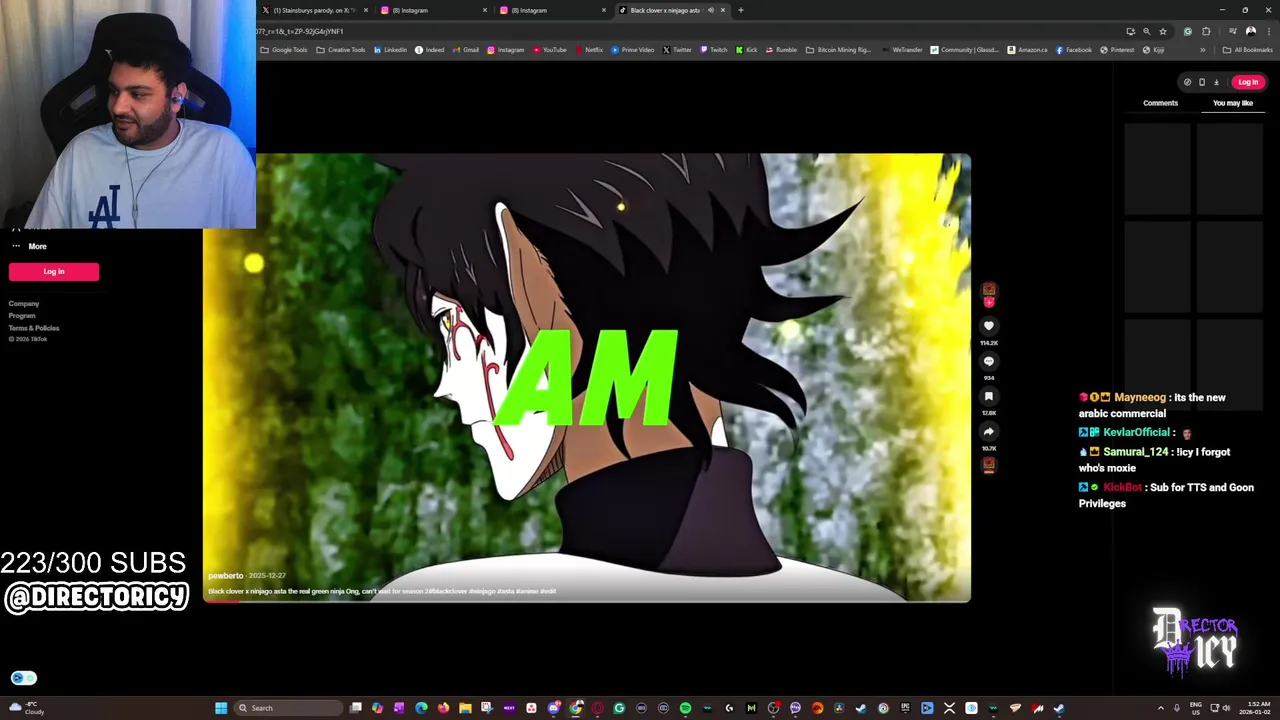
Task: Show hidden system tray icons
Action: coord(1161,708)
